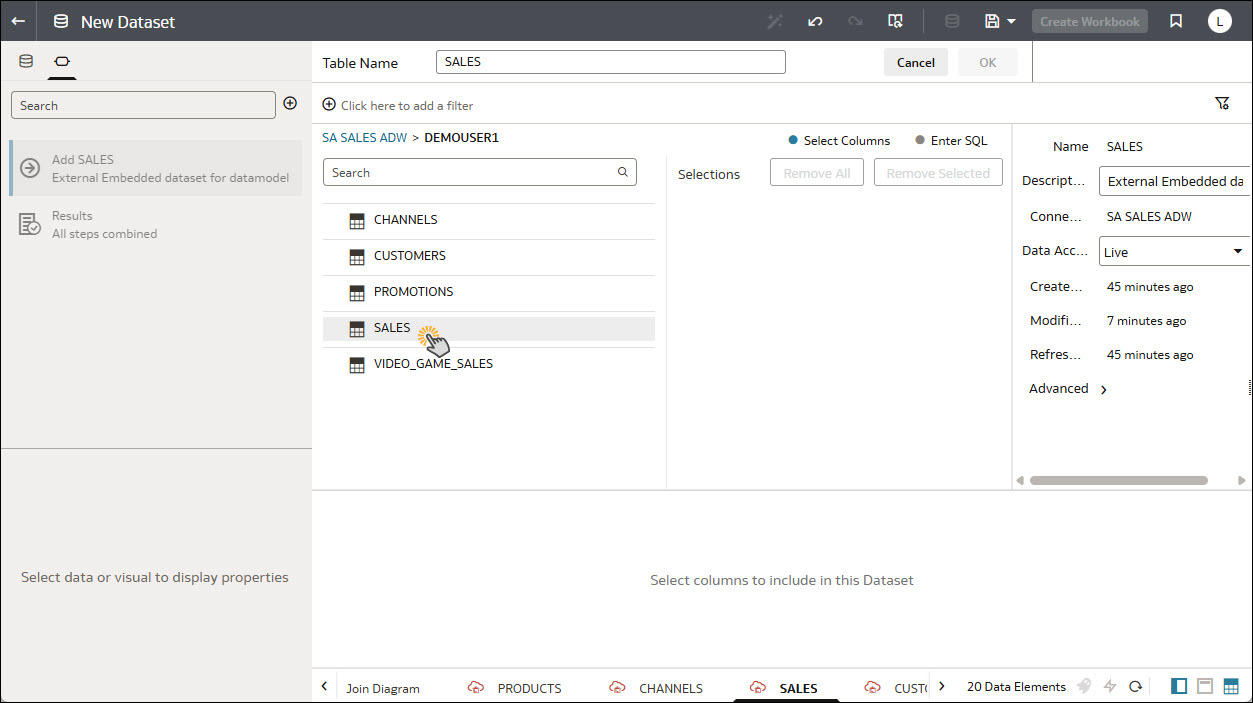Click the DEMOUSER1 breadcrumb

(461, 138)
